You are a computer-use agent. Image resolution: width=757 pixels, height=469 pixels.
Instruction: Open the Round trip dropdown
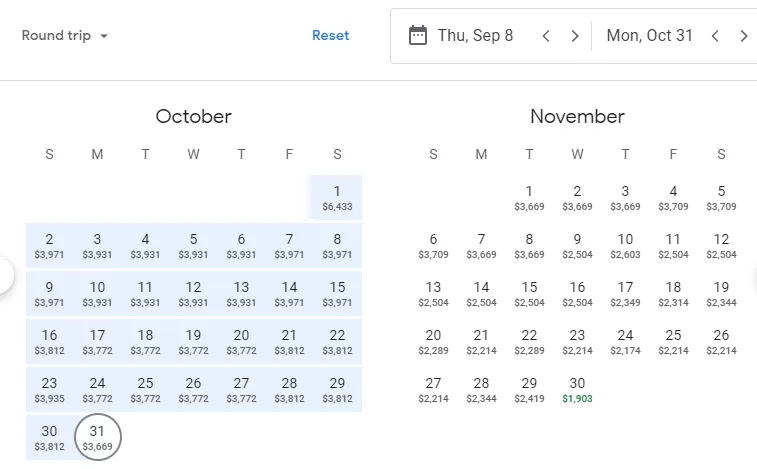[x=65, y=35]
